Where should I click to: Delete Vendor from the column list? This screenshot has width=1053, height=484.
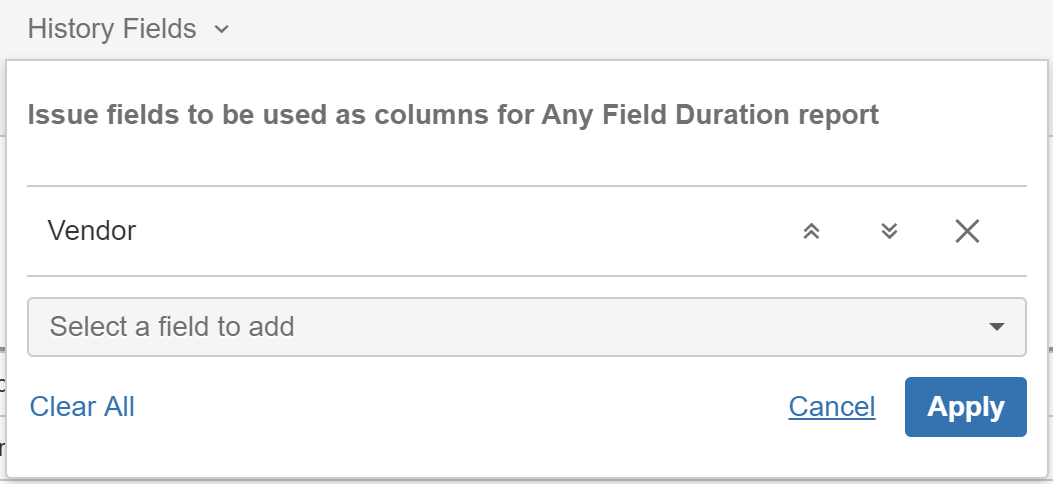(x=967, y=232)
